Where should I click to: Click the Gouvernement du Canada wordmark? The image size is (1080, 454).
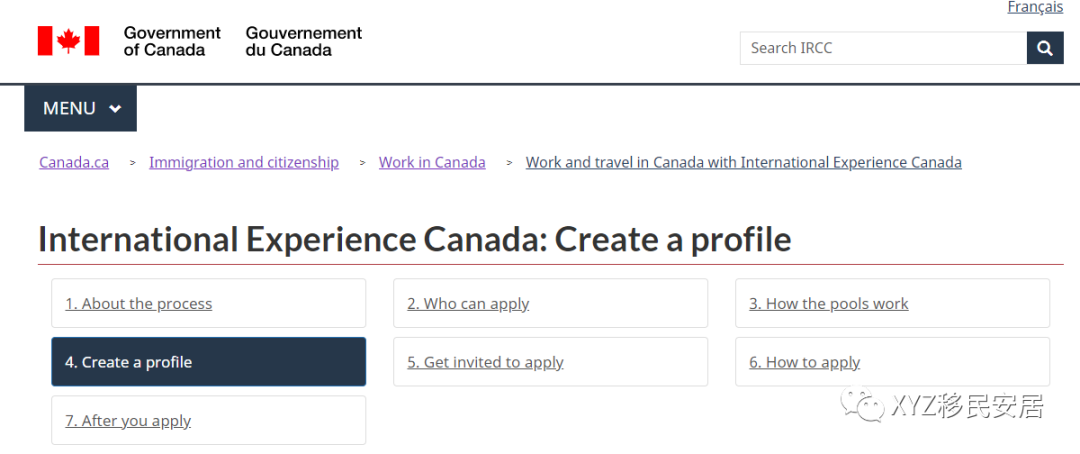coord(304,41)
